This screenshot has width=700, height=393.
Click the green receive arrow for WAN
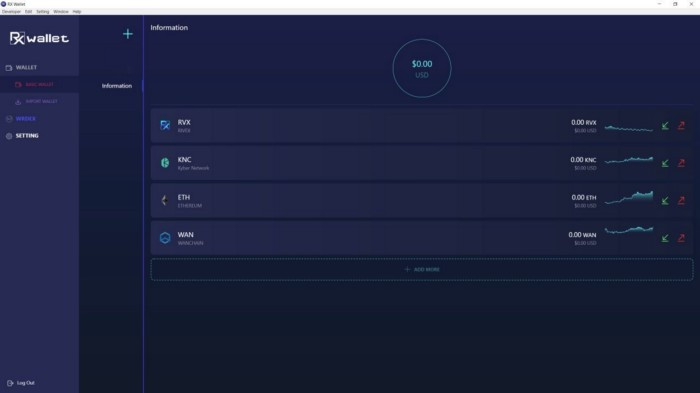[x=665, y=238]
